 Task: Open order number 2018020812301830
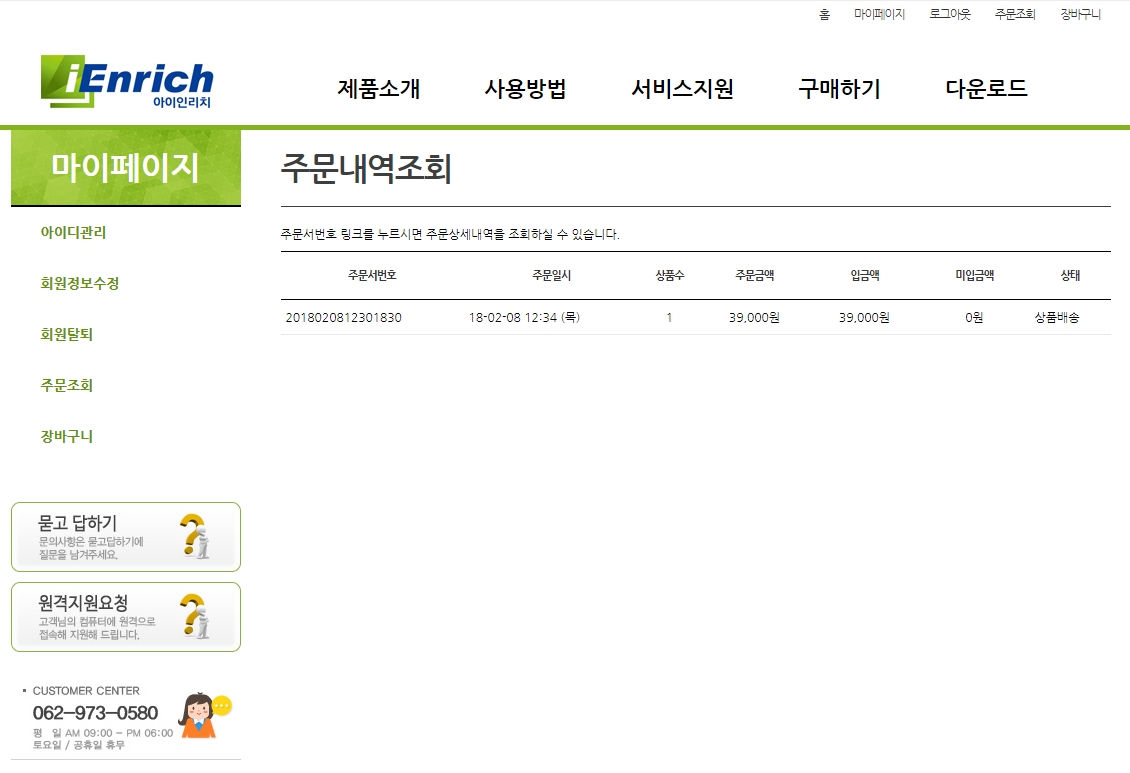[344, 318]
